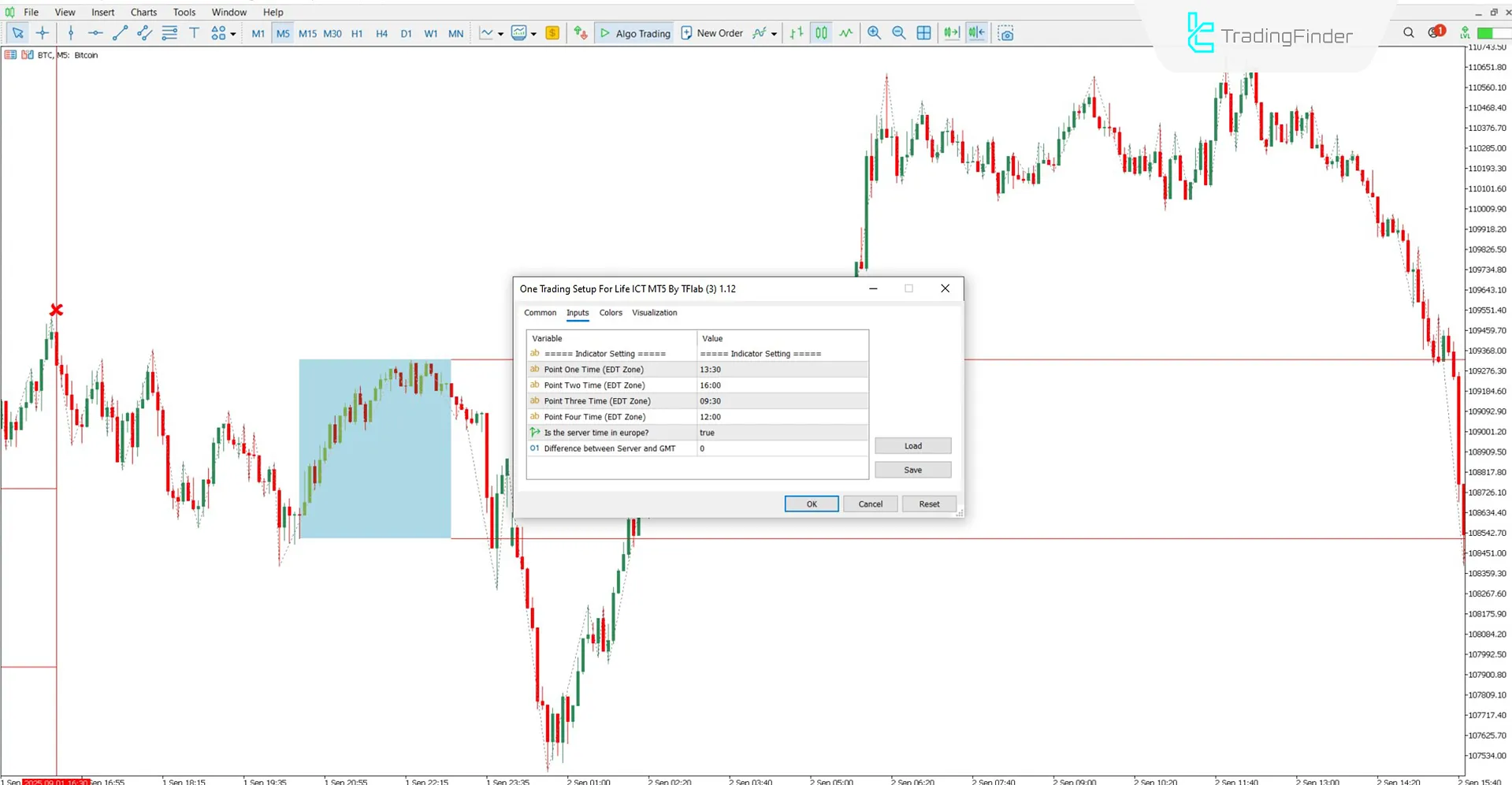Reset the indicator settings
This screenshot has width=1512, height=785.
[929, 504]
